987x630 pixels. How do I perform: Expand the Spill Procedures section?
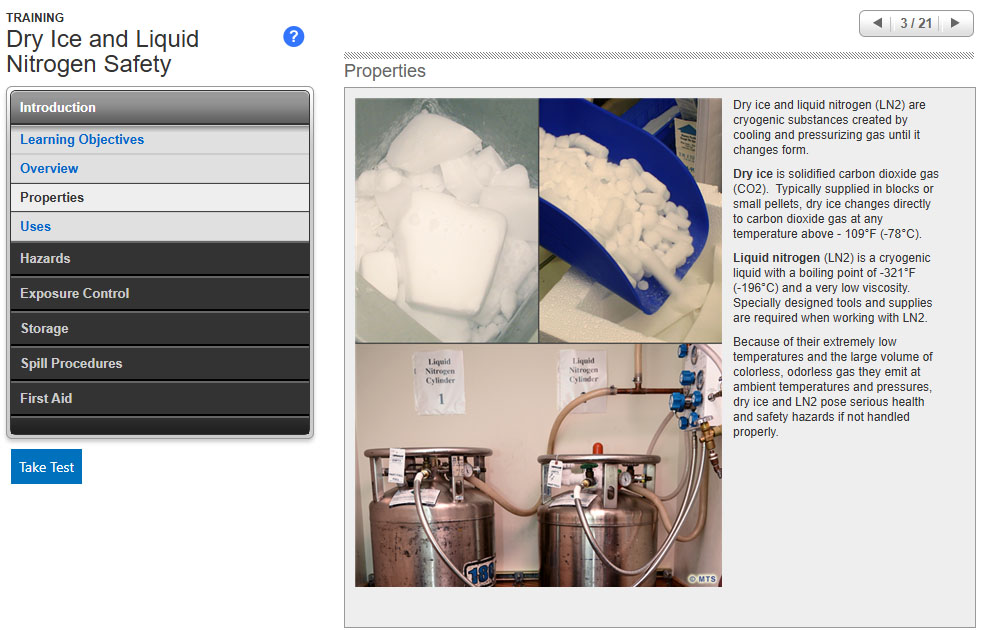[160, 364]
